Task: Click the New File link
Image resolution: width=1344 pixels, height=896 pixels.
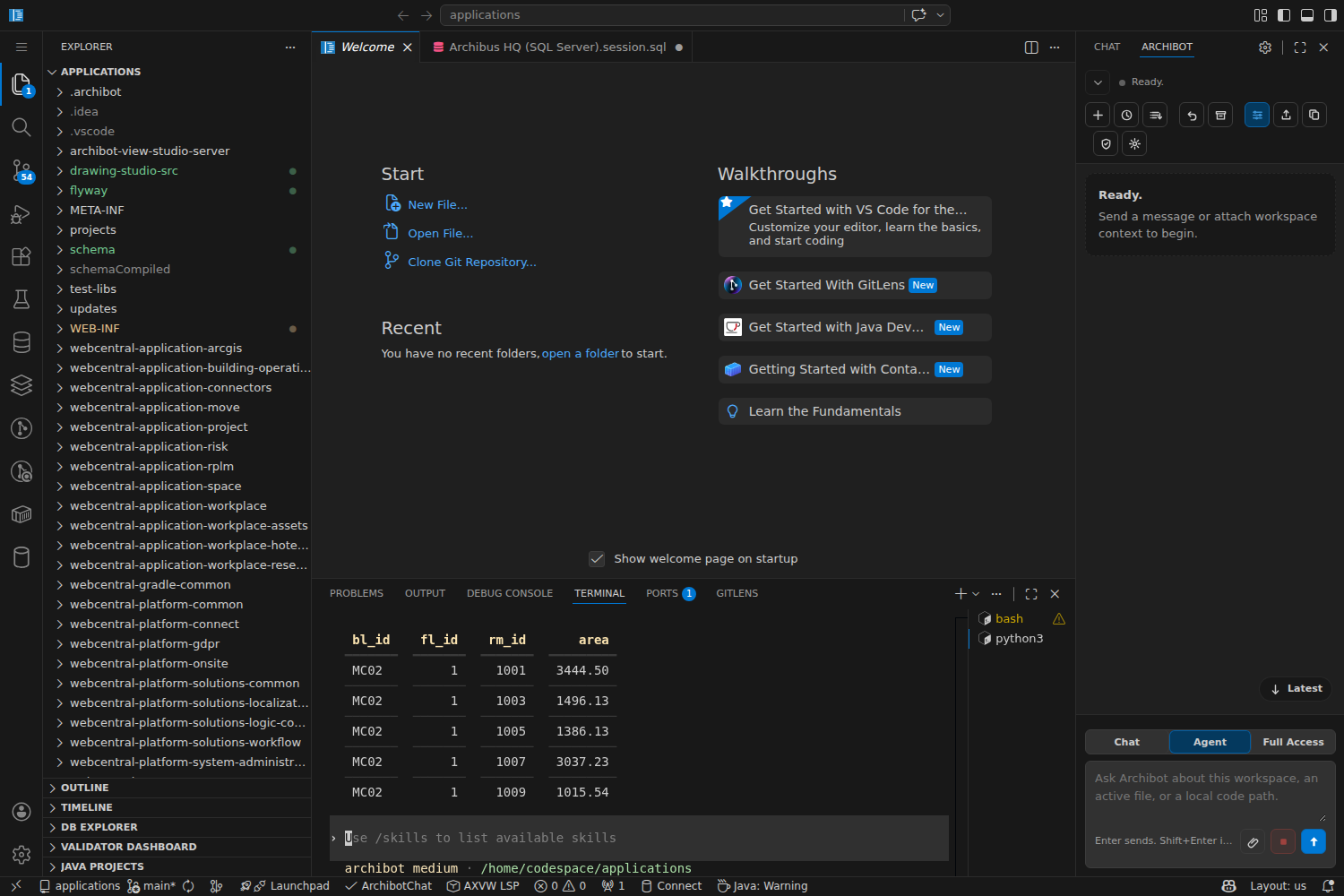Action: click(437, 205)
